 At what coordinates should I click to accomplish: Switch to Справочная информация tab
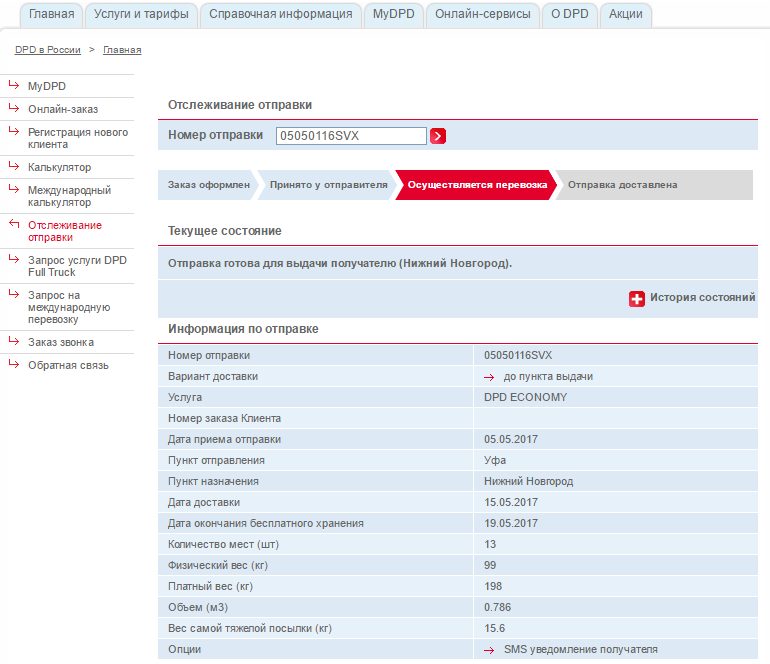pos(281,14)
